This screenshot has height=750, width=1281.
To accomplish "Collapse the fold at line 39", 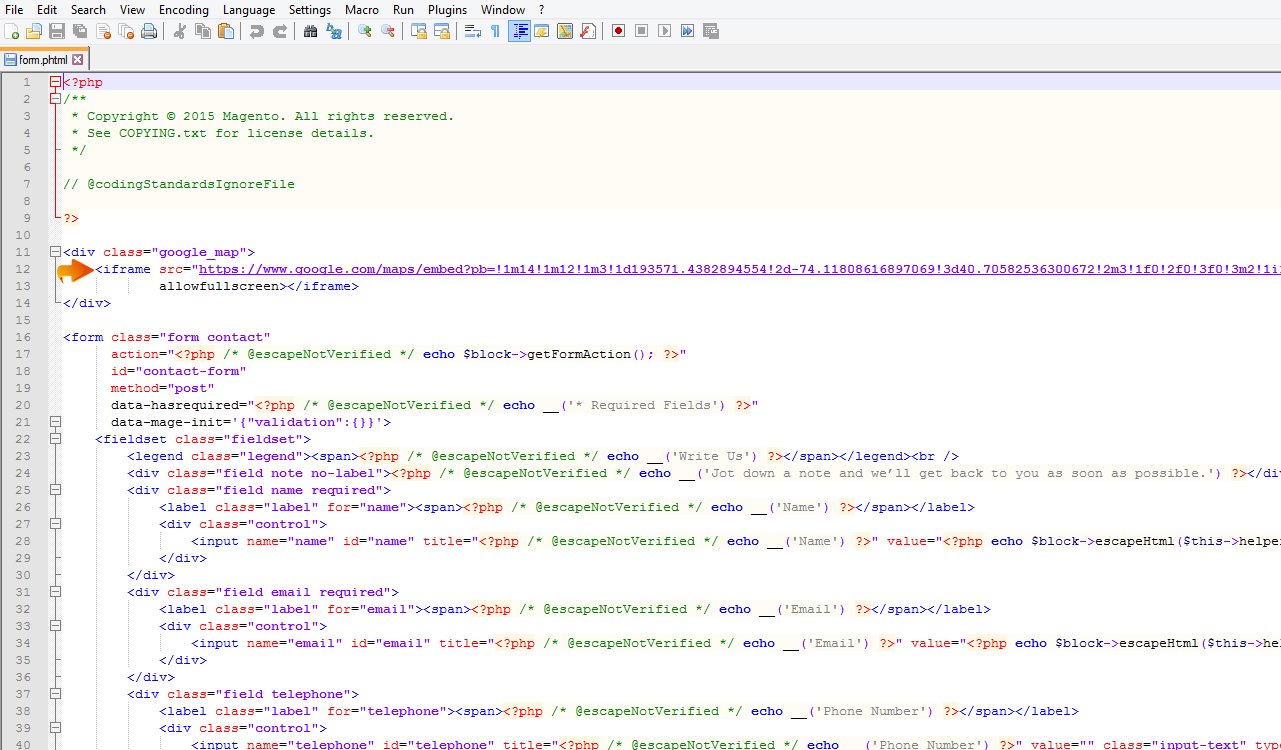I will coord(56,728).
